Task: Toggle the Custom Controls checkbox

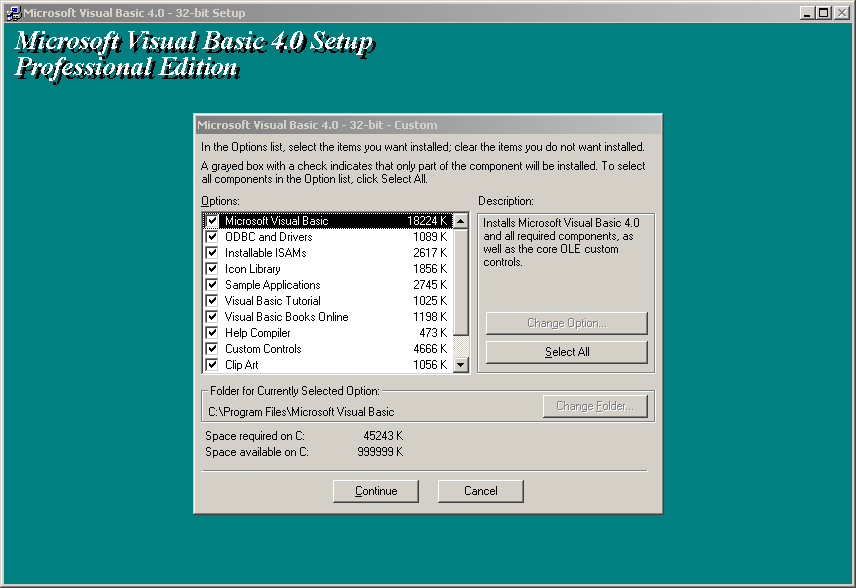Action: coord(212,348)
